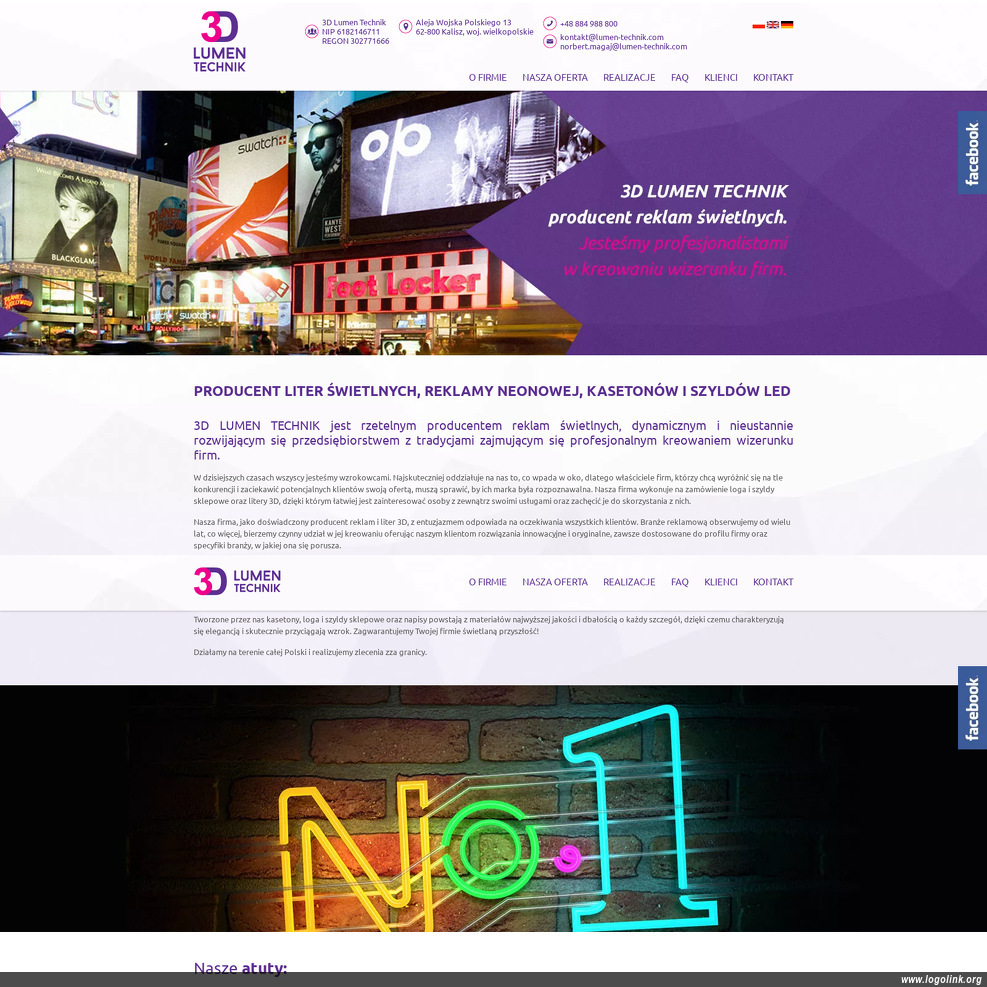Click the norbert.magaj@lumen-technik.com email link
987x987 pixels.
pos(623,47)
